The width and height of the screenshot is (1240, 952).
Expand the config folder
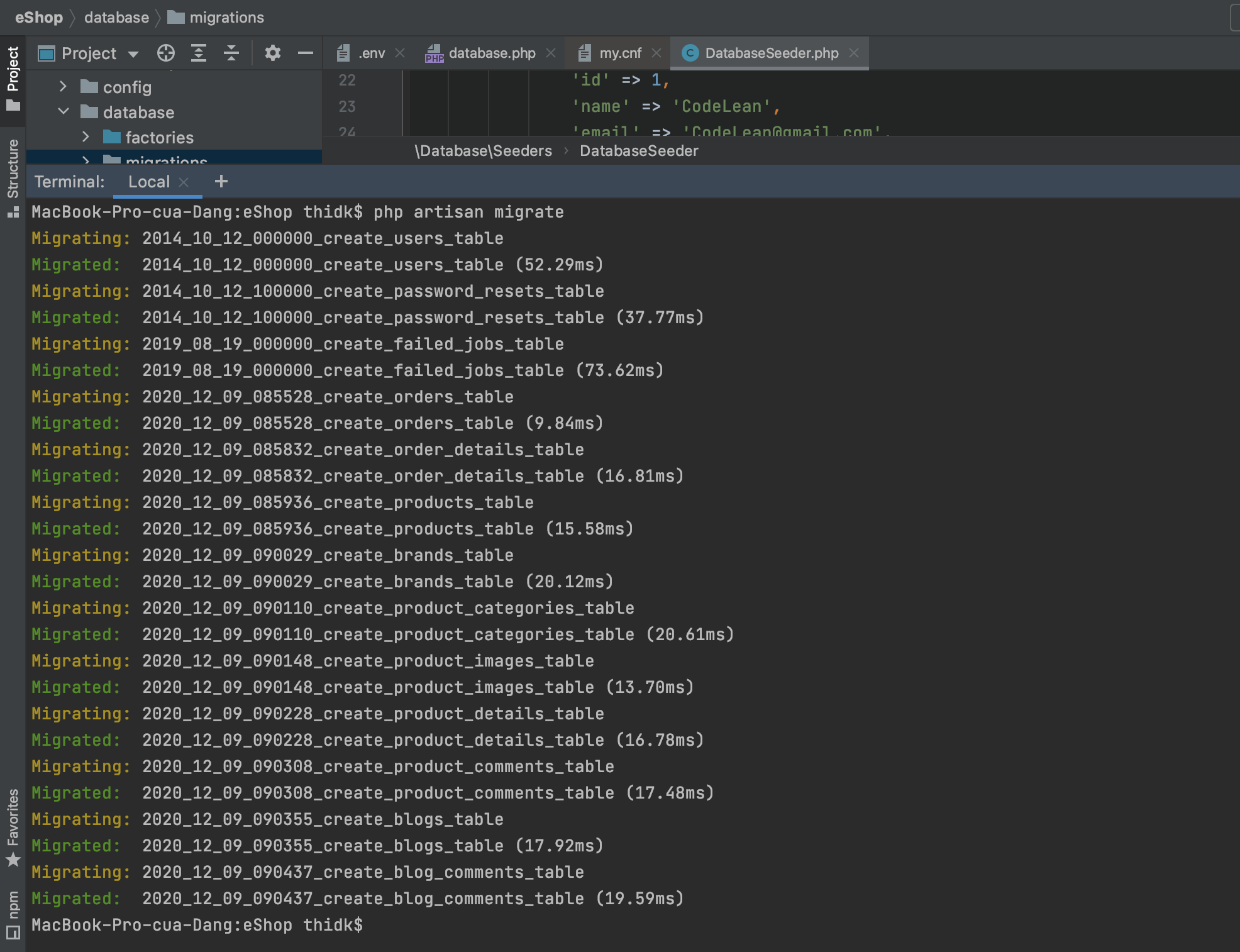(x=62, y=87)
